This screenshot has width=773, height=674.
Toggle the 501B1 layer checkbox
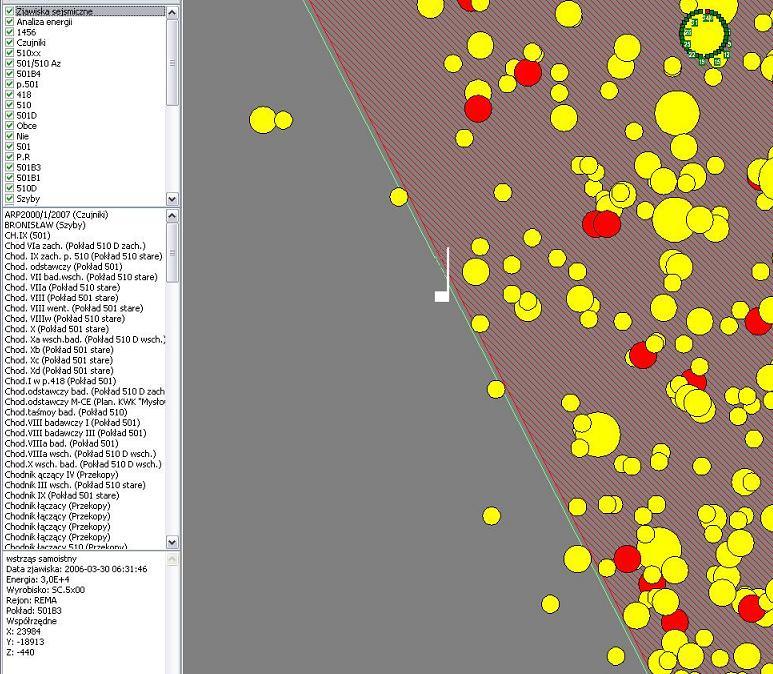[9, 177]
